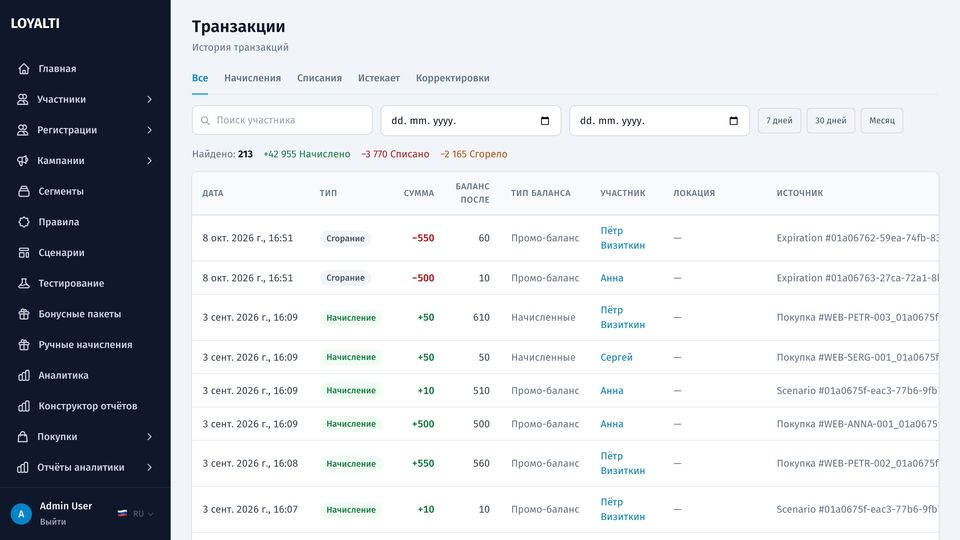Select the Все tab
960x540 pixels.
(200, 78)
